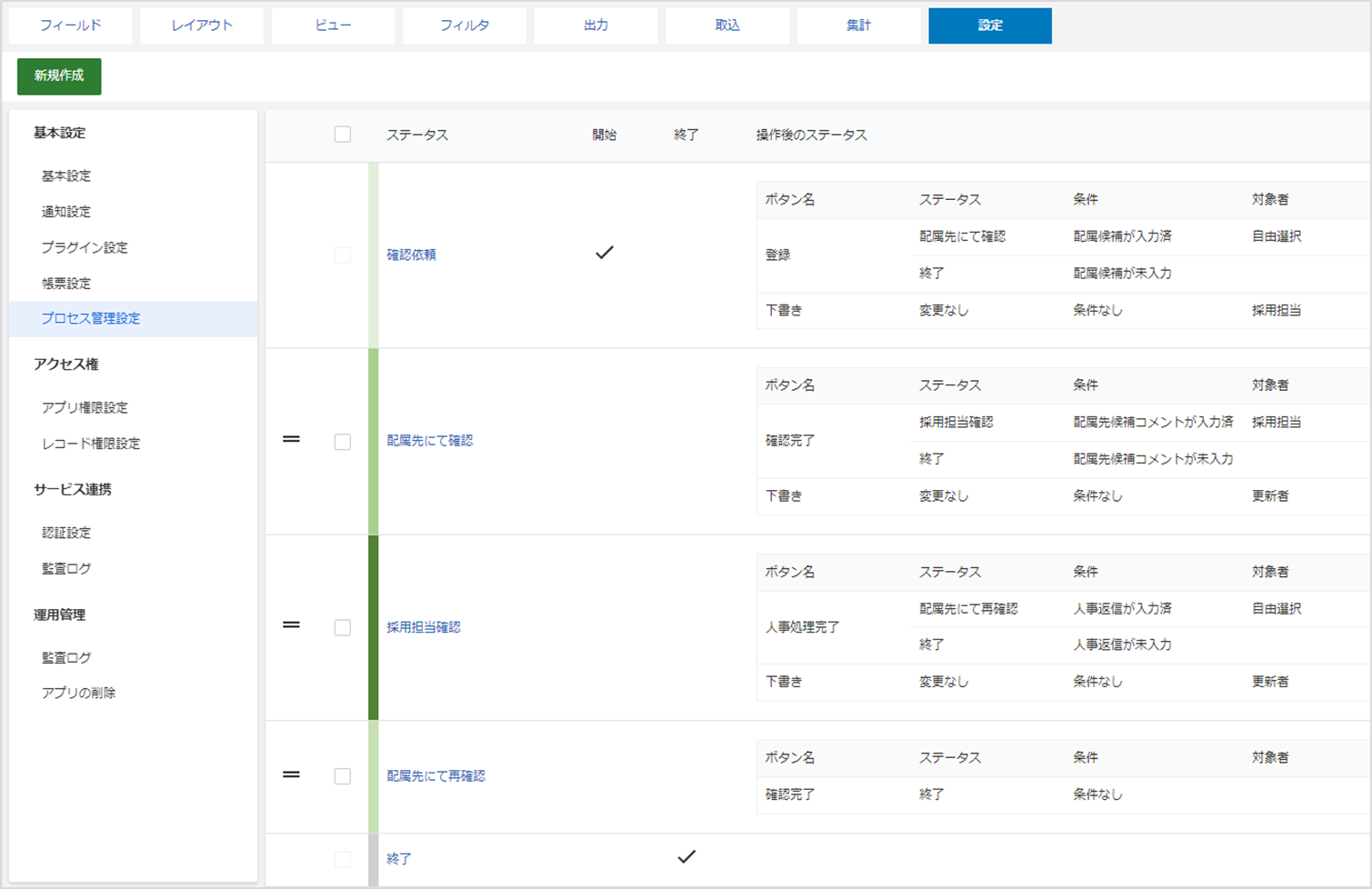The image size is (1372, 889).
Task: Open 基本設定 in the sidebar list
Action: click(66, 175)
